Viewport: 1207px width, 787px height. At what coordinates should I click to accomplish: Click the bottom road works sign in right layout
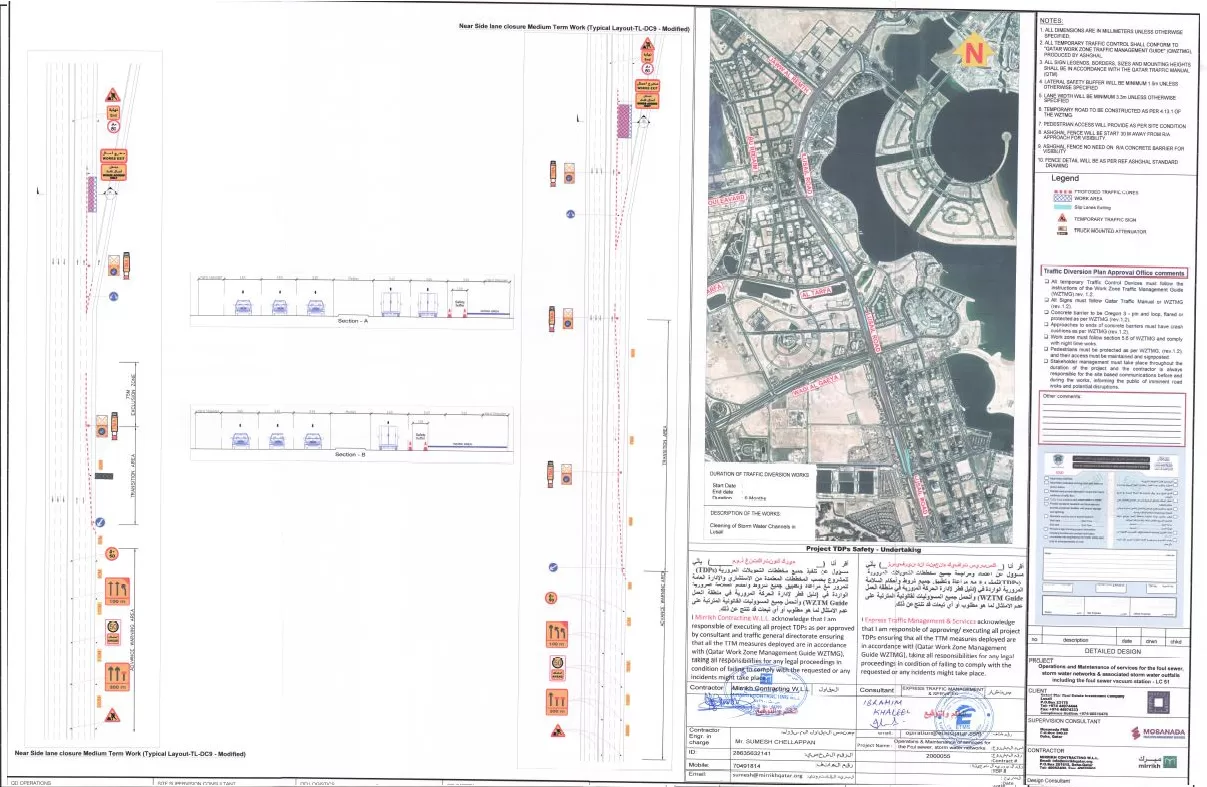557,733
